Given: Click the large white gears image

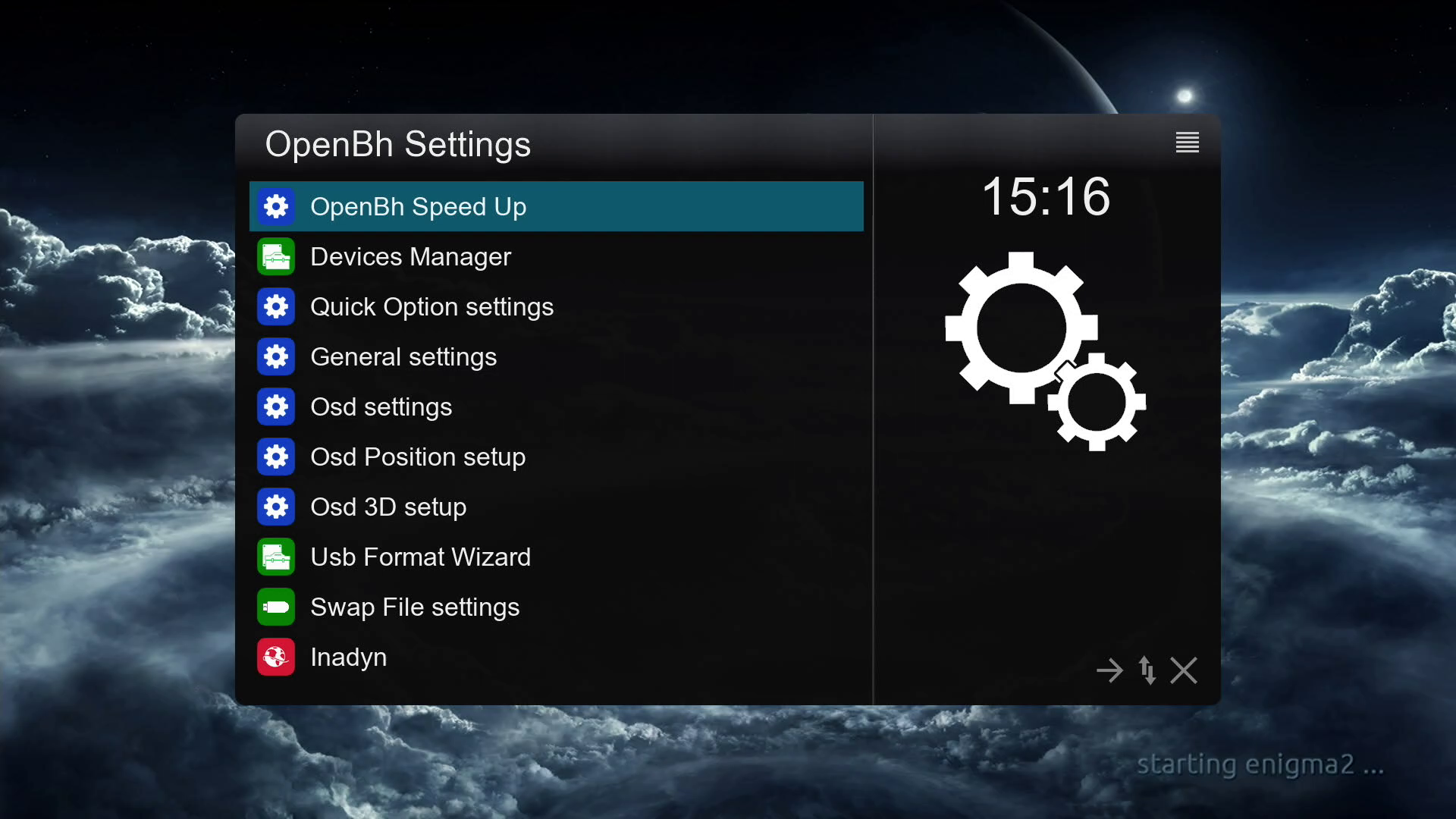Looking at the screenshot, I should [1044, 350].
